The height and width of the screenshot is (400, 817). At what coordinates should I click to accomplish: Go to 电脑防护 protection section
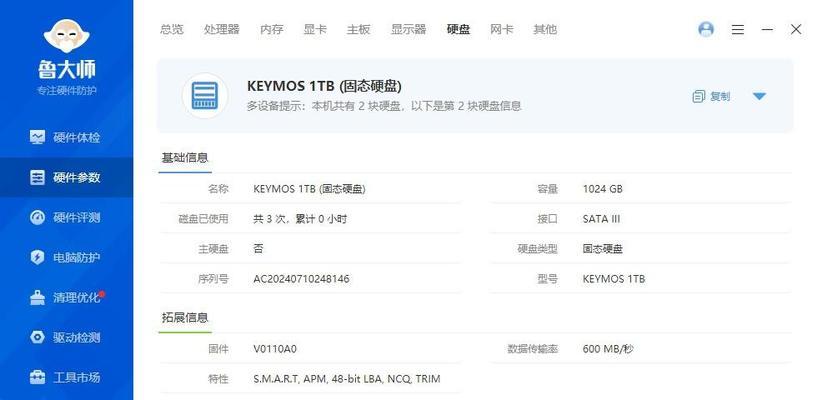click(x=66, y=257)
